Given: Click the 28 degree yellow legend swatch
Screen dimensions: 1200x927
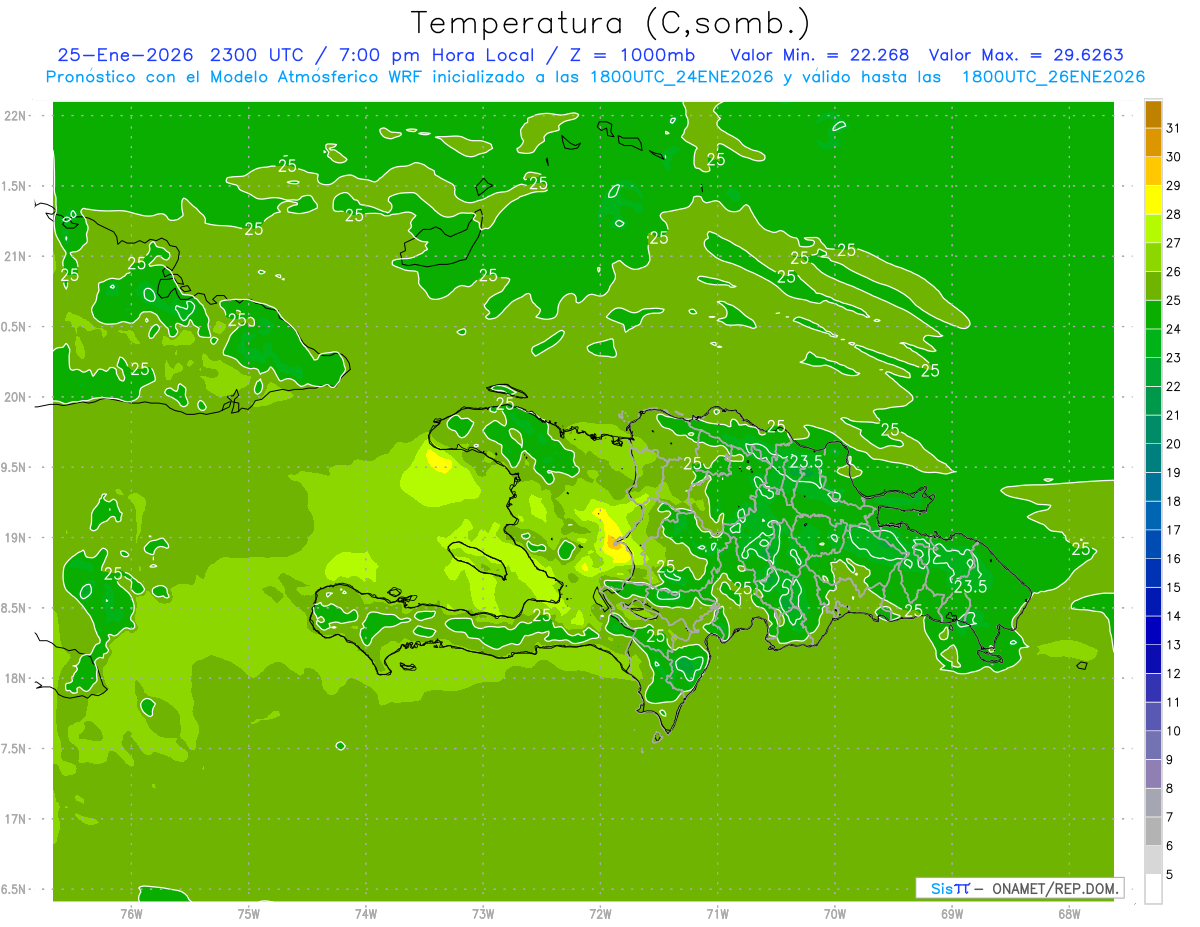Looking at the screenshot, I should pyautogui.click(x=1153, y=200).
